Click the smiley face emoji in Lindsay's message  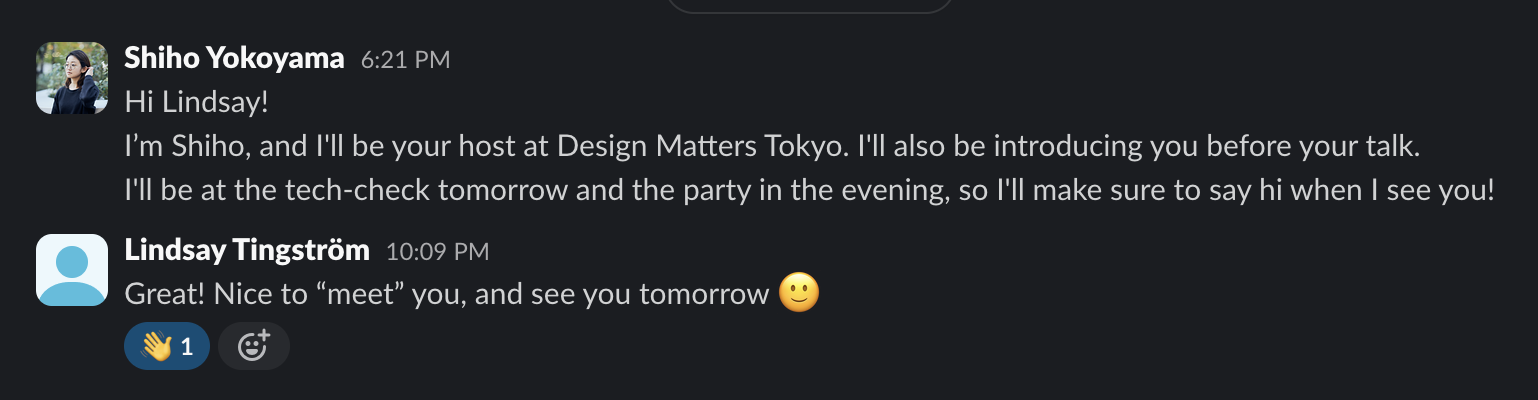pyautogui.click(x=799, y=293)
